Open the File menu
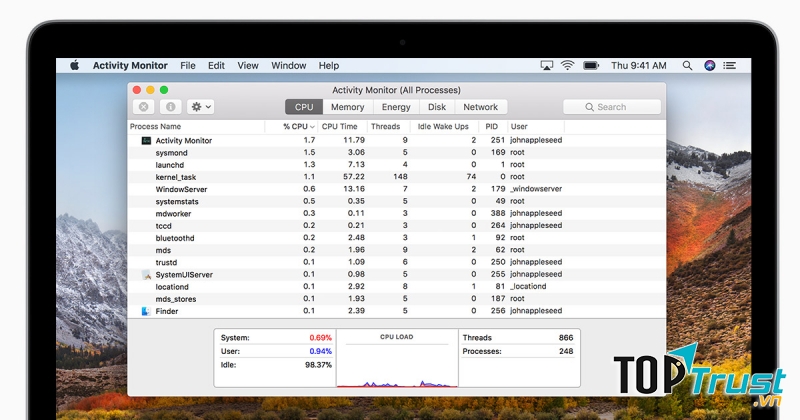The image size is (800, 420). pos(188,65)
